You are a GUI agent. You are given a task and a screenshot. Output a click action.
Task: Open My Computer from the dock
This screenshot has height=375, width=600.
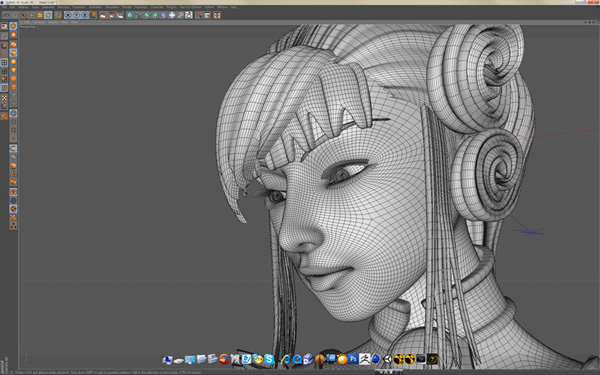[167, 360]
